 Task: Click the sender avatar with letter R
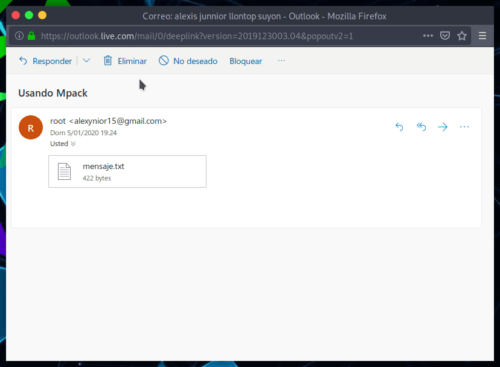tap(31, 128)
